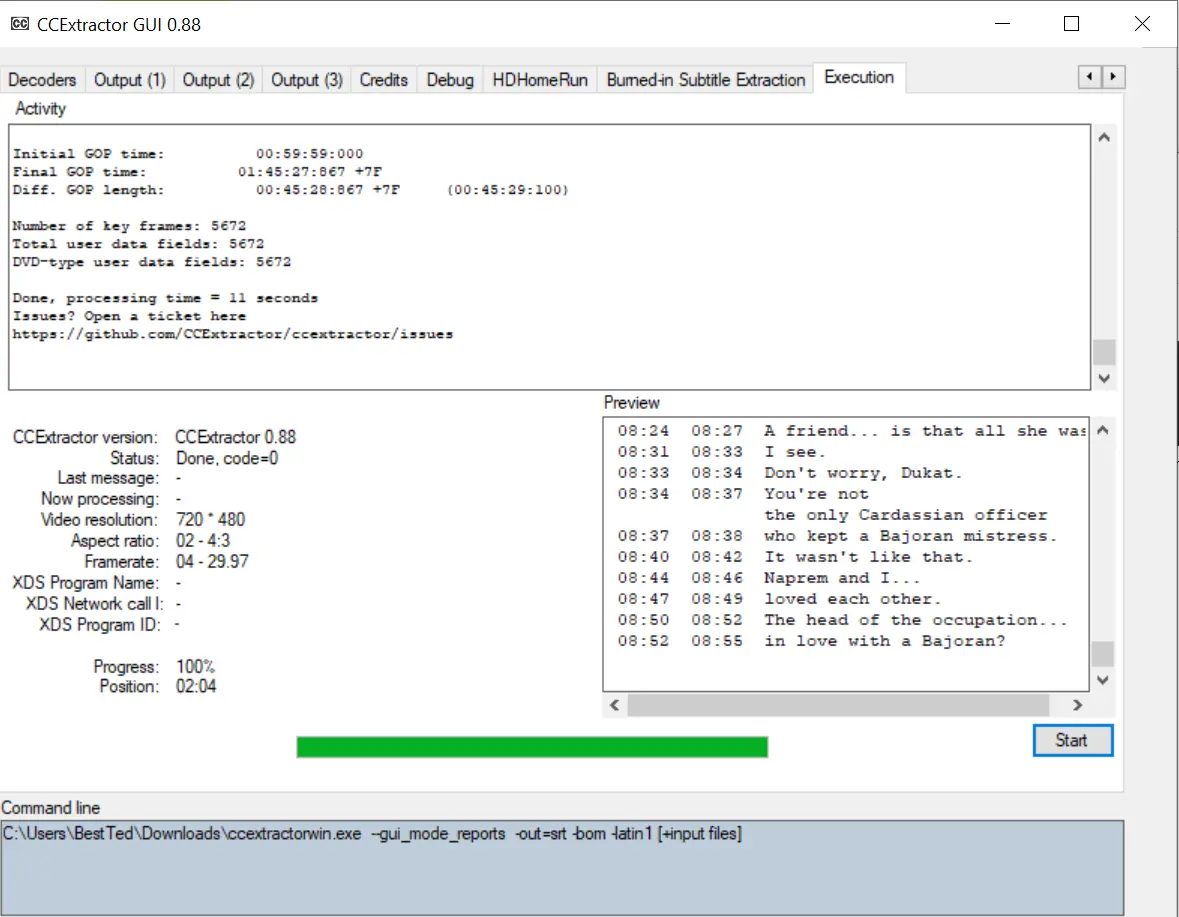Click Preview horizontal scroll left arrow
This screenshot has height=917, width=1179.
click(615, 705)
